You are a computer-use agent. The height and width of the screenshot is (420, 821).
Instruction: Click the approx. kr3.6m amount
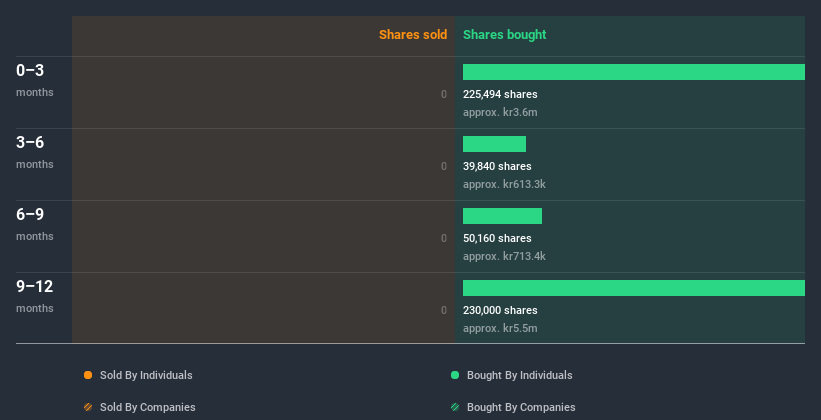coord(500,113)
